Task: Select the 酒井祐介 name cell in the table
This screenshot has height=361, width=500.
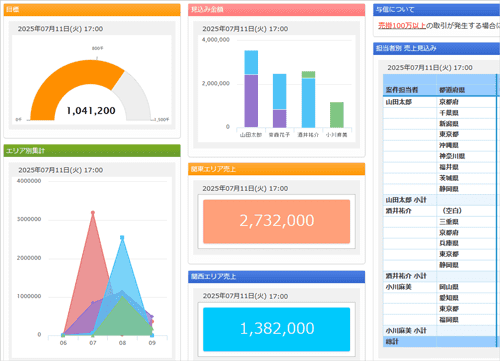Action: [410, 211]
